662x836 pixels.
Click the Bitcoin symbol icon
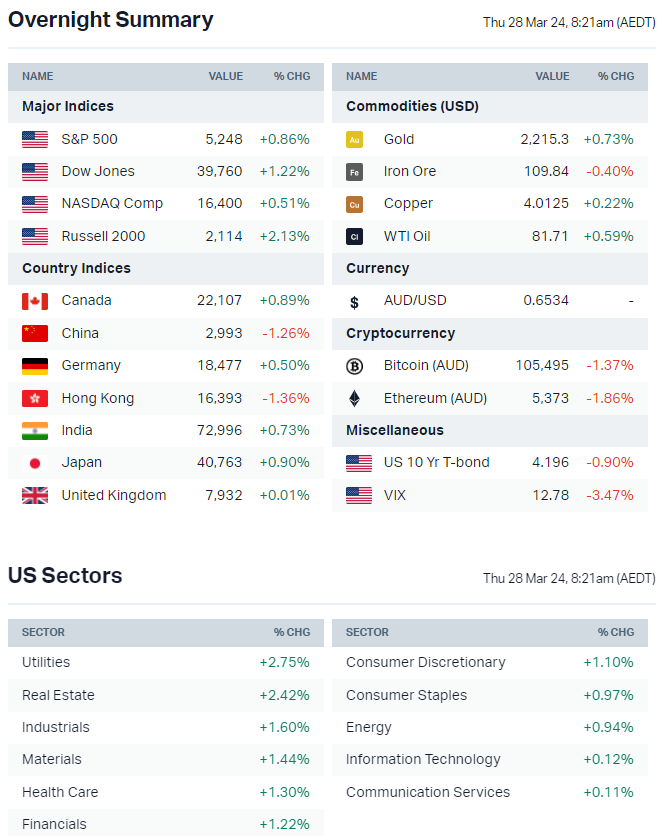click(354, 366)
